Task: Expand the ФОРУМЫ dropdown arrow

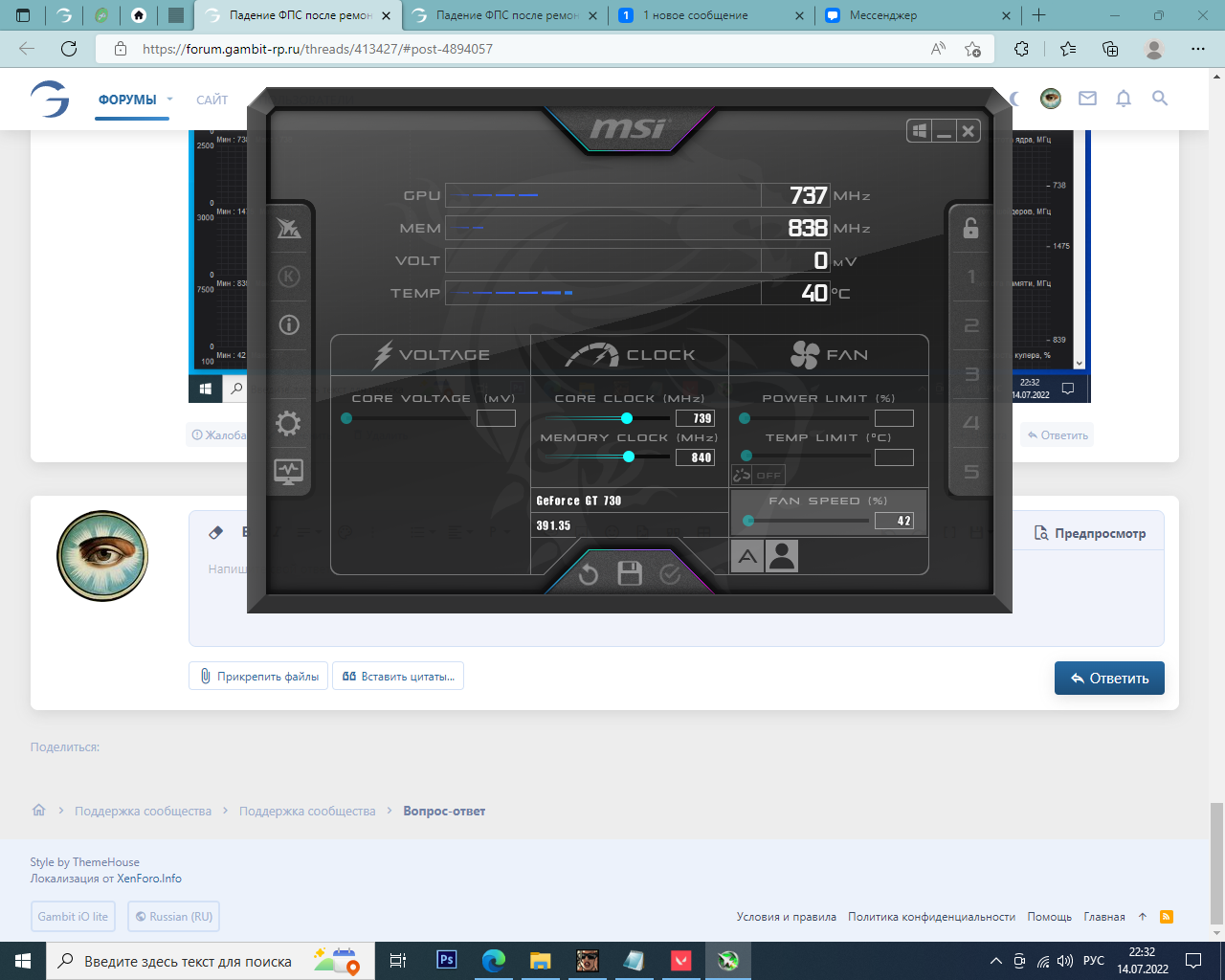Action: pyautogui.click(x=169, y=99)
